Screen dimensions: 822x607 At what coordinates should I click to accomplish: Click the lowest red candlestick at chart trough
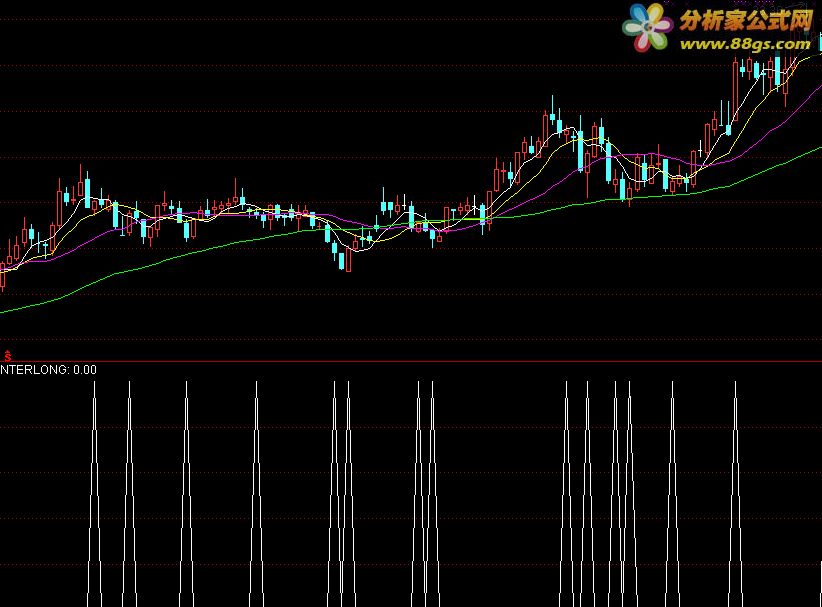click(349, 258)
